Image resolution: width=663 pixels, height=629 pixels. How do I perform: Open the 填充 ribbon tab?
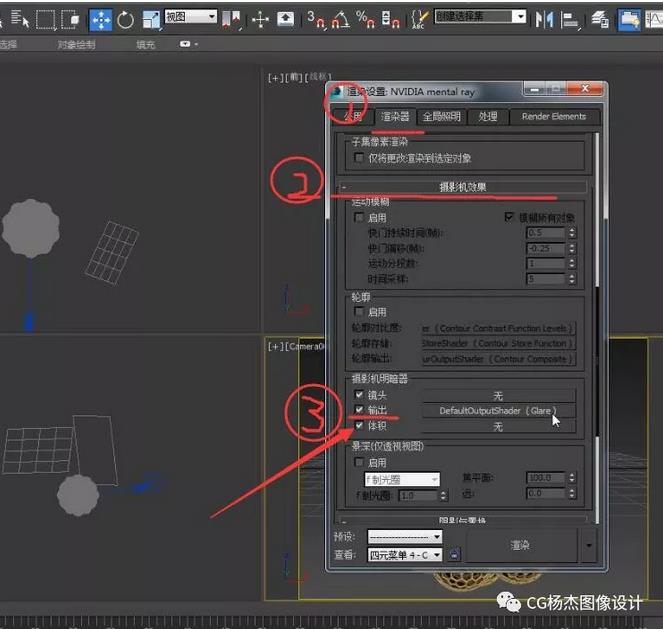point(145,44)
